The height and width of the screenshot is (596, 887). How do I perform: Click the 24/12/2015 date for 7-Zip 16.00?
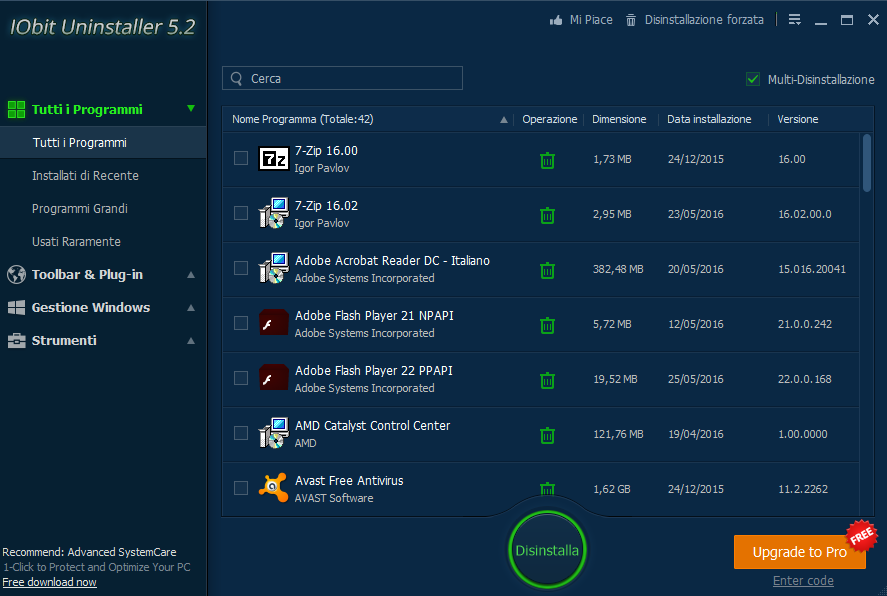696,159
